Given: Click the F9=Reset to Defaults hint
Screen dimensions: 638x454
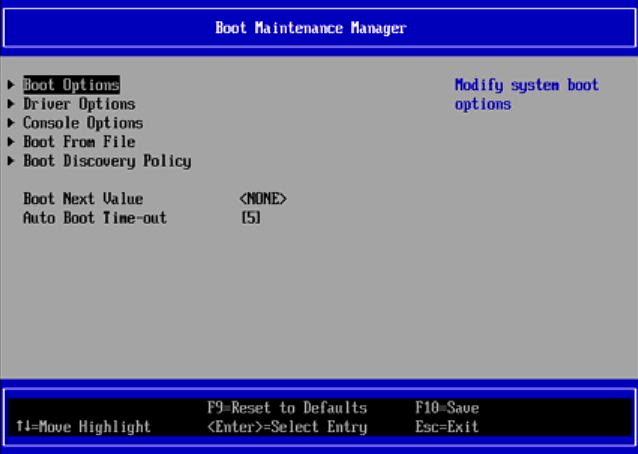Looking at the screenshot, I should pos(287,408).
